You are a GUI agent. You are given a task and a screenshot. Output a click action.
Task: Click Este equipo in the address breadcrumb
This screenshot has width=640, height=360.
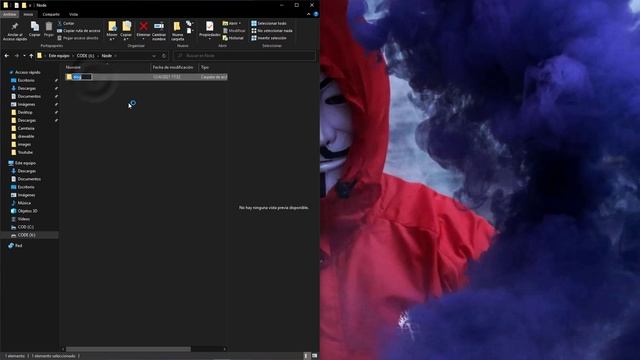click(59, 56)
